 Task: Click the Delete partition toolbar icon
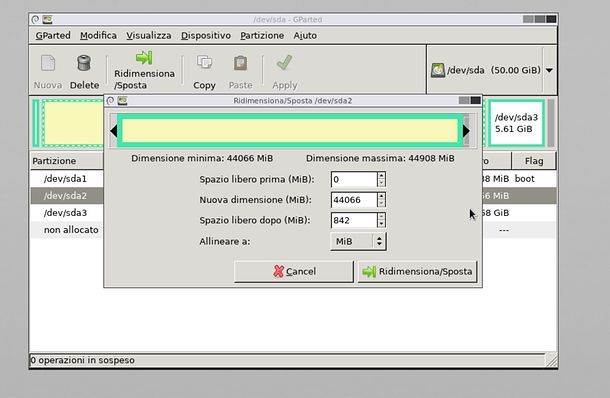pyautogui.click(x=84, y=63)
